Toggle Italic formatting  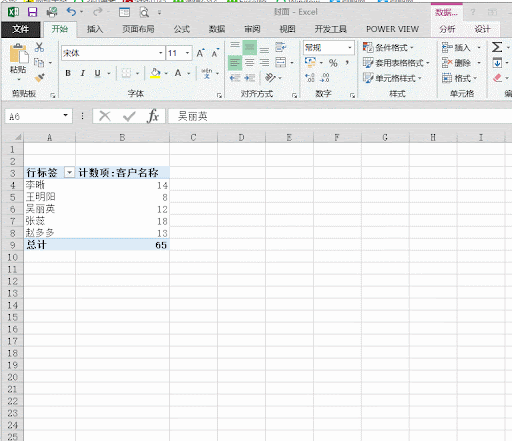point(83,73)
